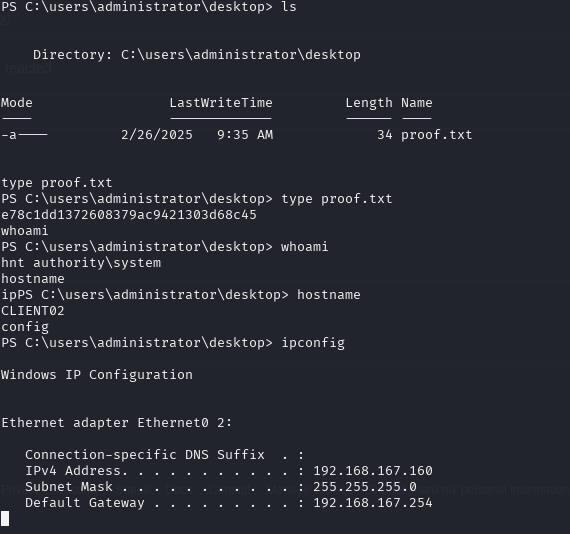Click the 'ls' command on first line
The image size is (570, 534).
pos(289,7)
